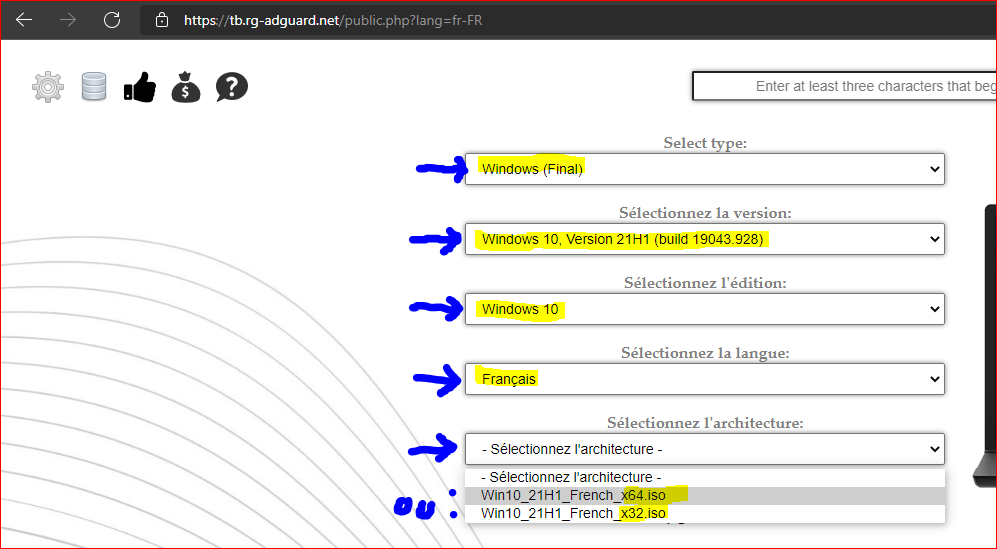Screen dimensions: 997x549
Task: Click the 'Sélectionnez l'édition:' label
Action: click(x=705, y=283)
